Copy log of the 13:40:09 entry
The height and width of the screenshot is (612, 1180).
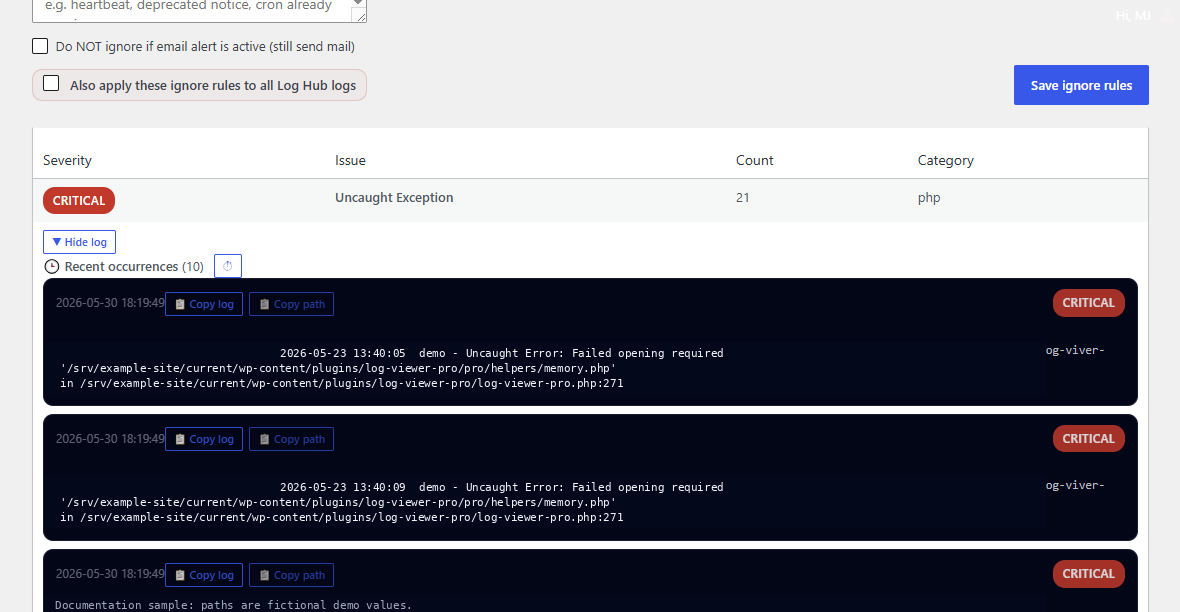(204, 439)
